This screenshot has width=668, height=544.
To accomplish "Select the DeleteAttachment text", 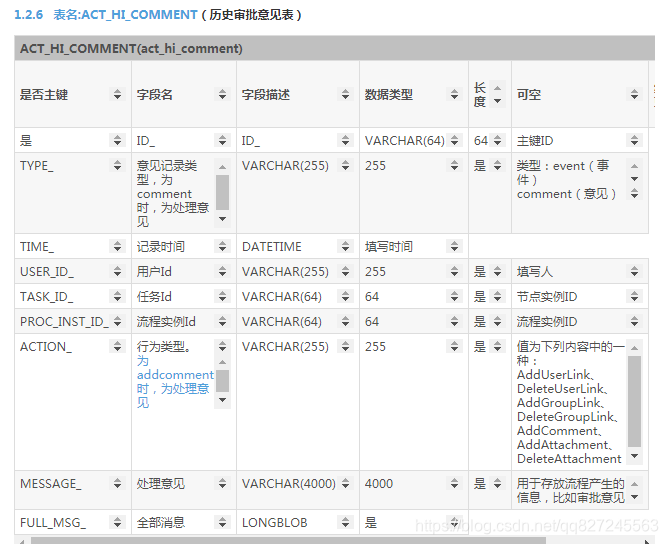I will pos(569,459).
